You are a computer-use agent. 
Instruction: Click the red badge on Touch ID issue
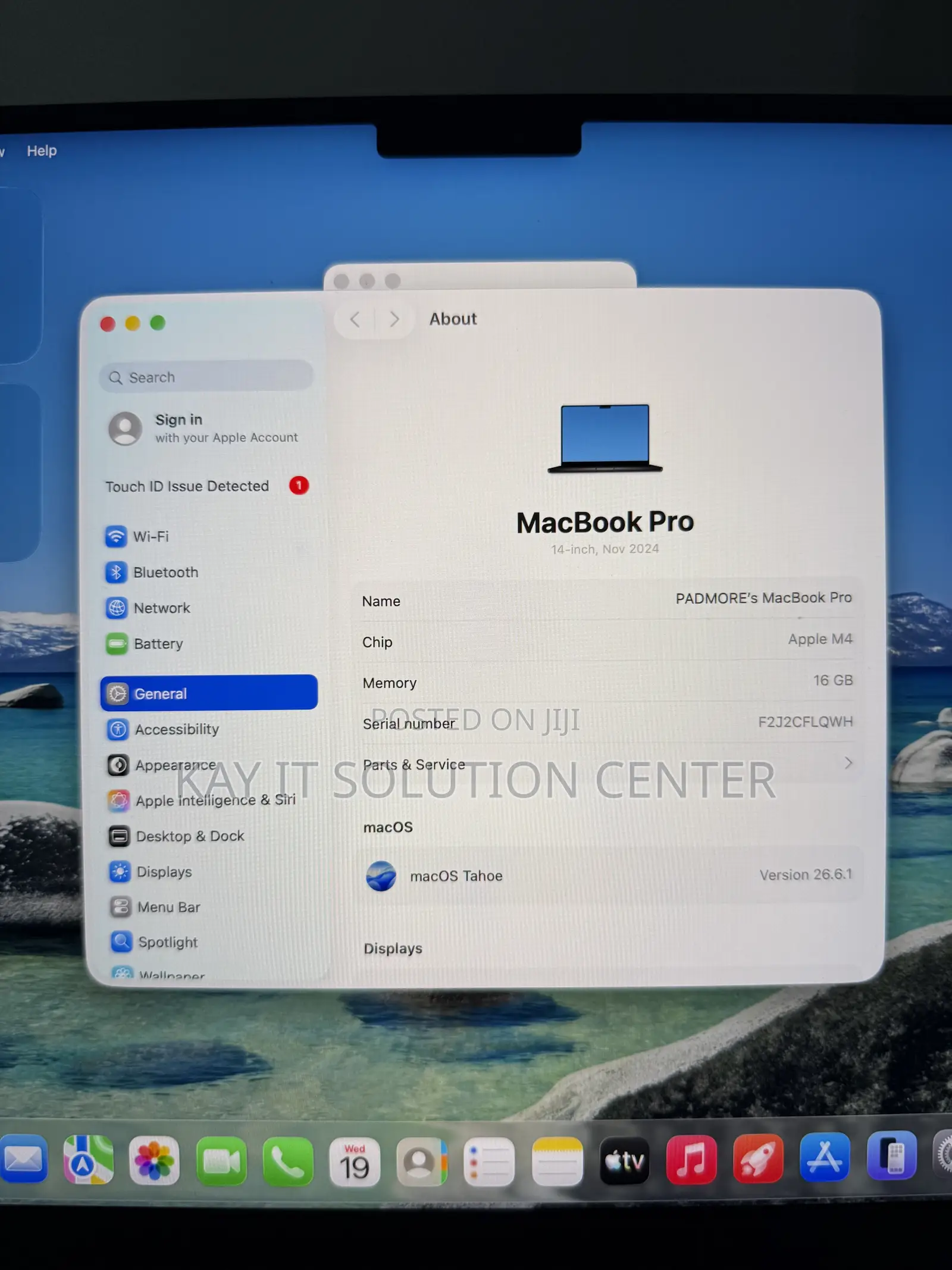(x=299, y=486)
